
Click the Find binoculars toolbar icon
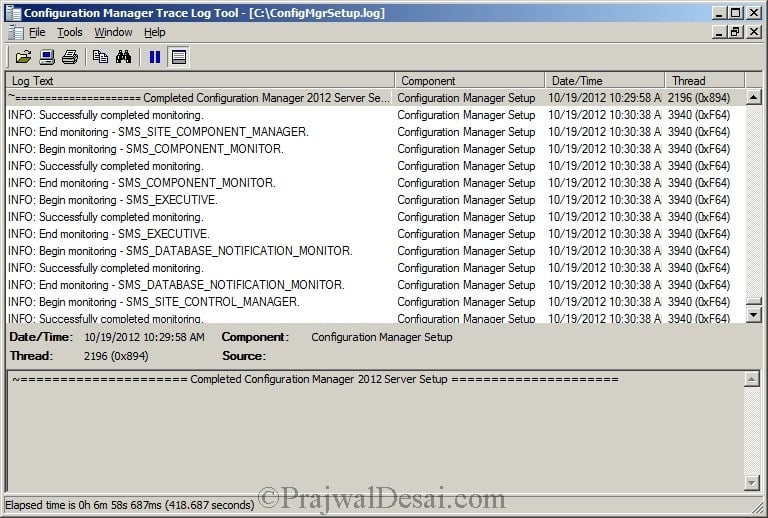pyautogui.click(x=123, y=57)
